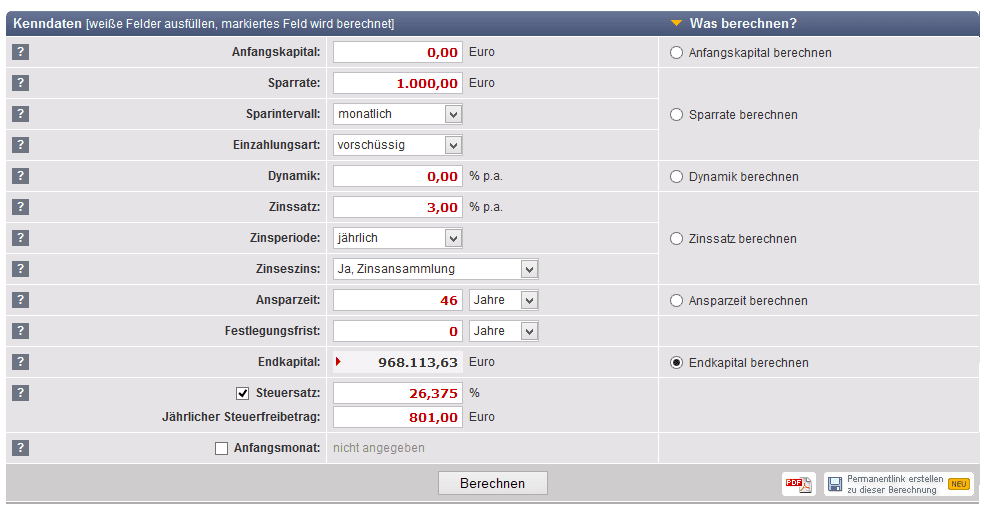Uncheck the Steuersatz checkbox

tap(242, 393)
